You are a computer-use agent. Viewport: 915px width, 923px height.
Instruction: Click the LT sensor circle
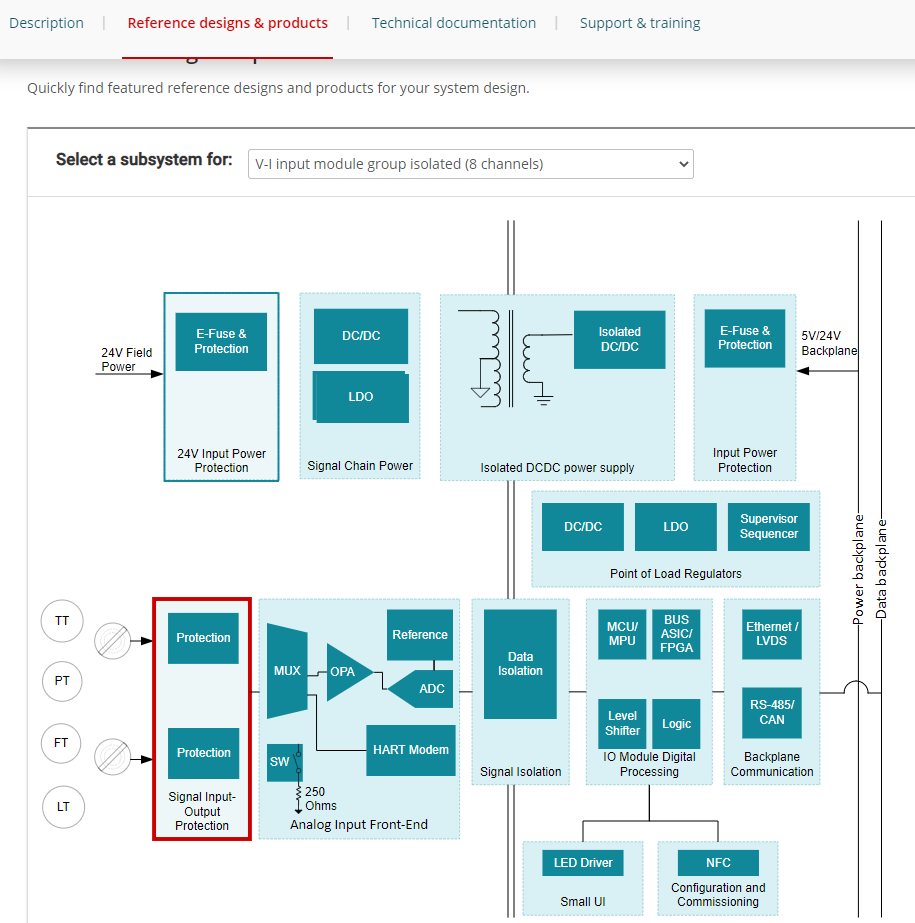[63, 807]
